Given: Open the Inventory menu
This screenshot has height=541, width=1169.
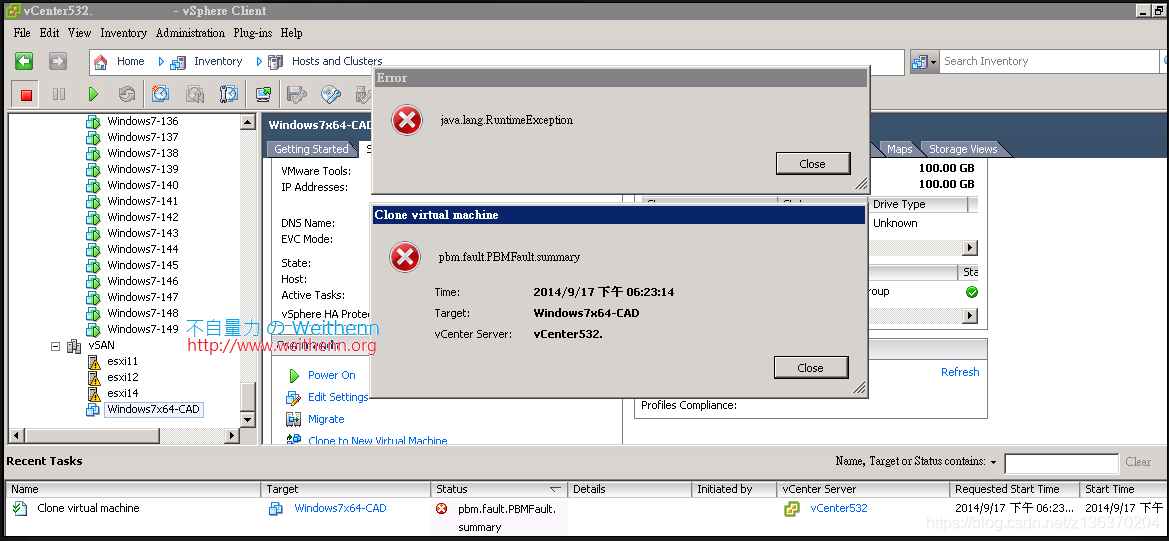Looking at the screenshot, I should (124, 33).
